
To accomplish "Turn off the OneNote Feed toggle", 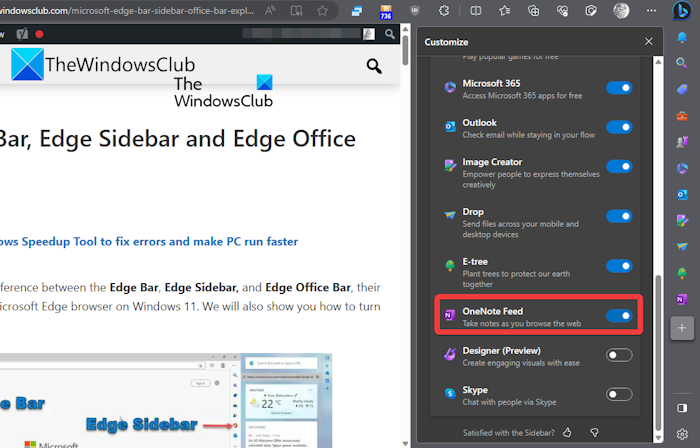I will pyautogui.click(x=619, y=316).
